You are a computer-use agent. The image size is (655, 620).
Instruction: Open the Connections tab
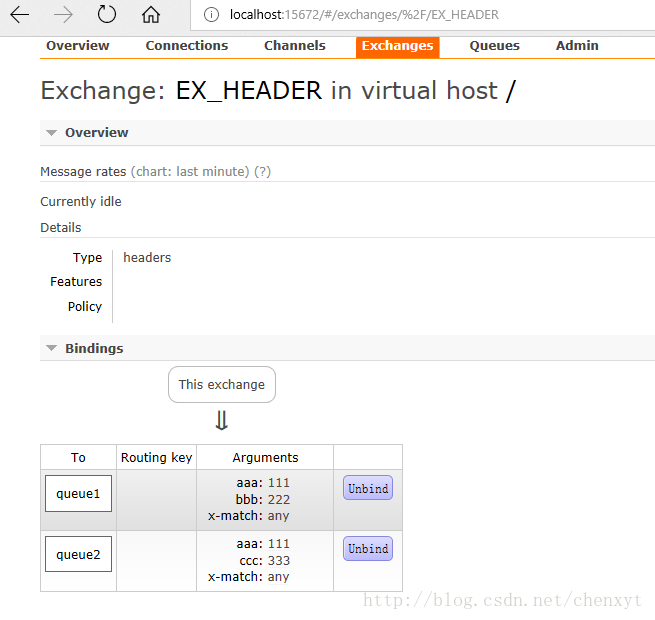187,46
